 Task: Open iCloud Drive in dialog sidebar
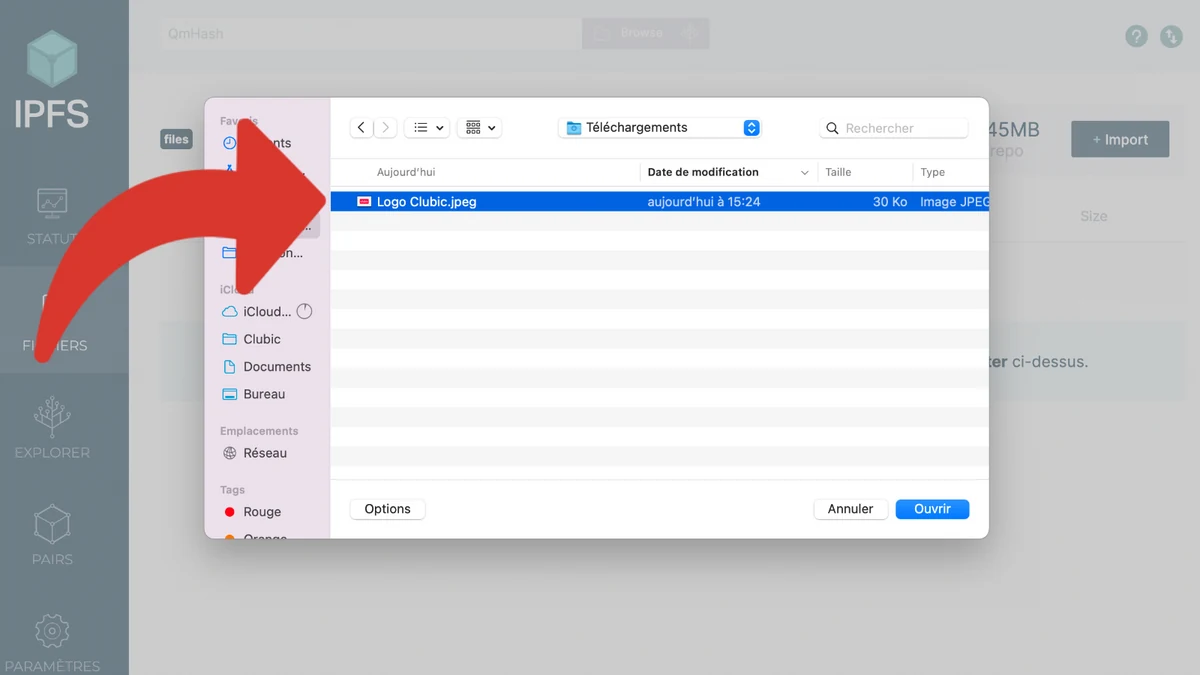tap(267, 312)
